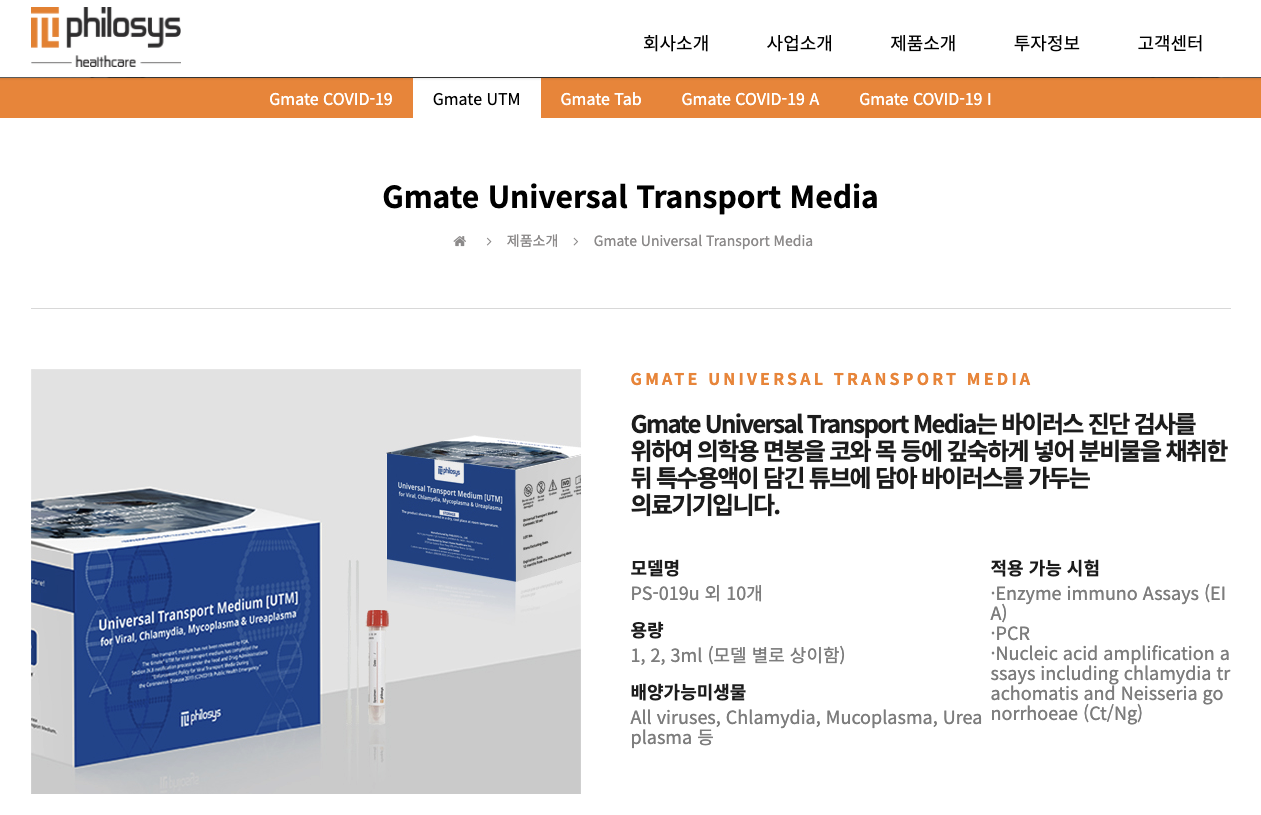This screenshot has width=1261, height=815.
Task: Click the 용량 label
Action: [x=647, y=630]
